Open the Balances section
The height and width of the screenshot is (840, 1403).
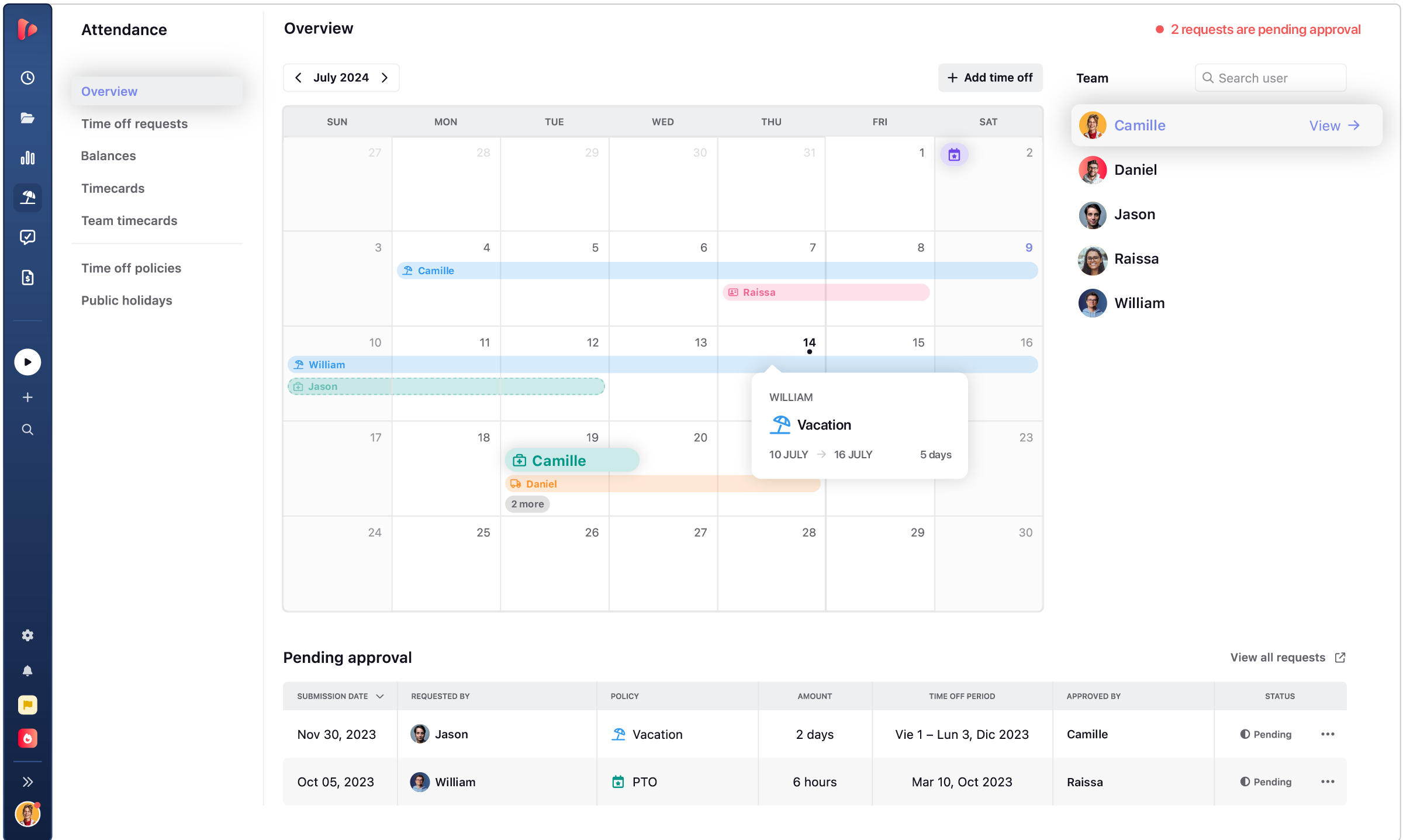coord(108,155)
